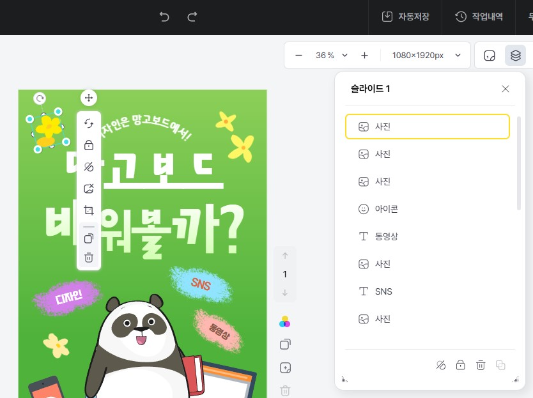Duplicate the slide using copy icon
The height and width of the screenshot is (398, 533).
[x=285, y=344]
